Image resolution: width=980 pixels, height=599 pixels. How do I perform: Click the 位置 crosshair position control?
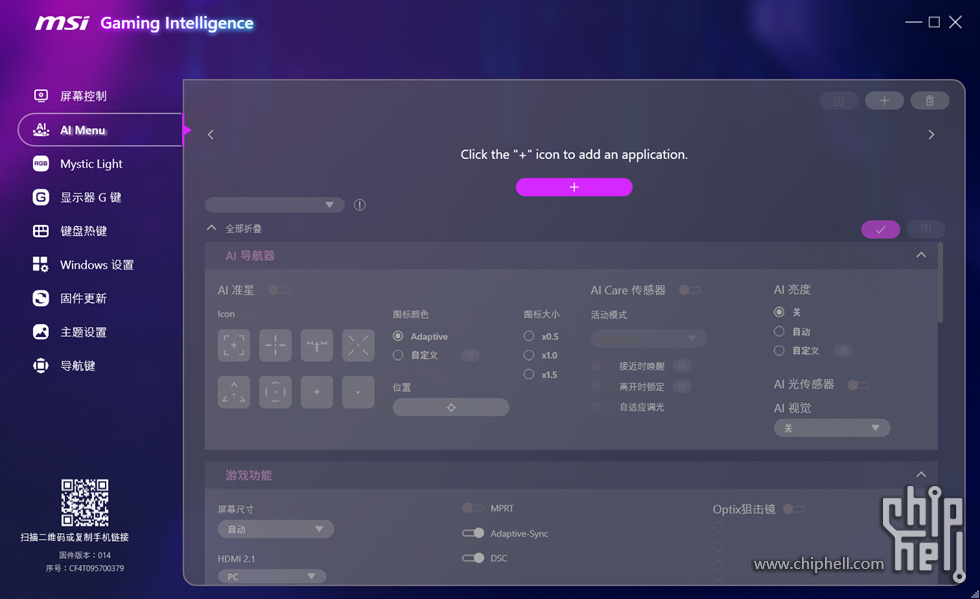point(451,407)
